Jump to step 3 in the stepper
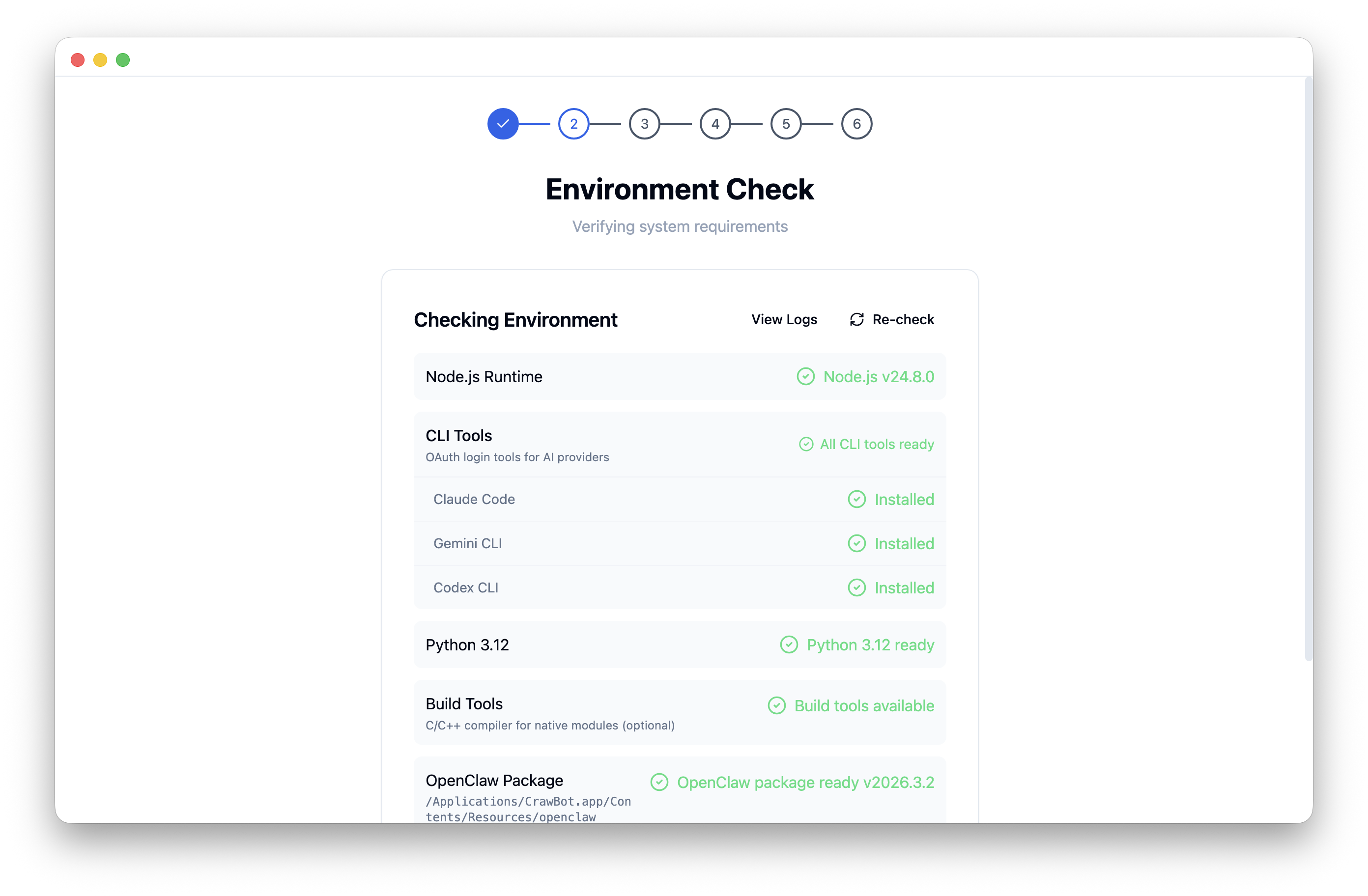1368x896 pixels. click(x=644, y=124)
